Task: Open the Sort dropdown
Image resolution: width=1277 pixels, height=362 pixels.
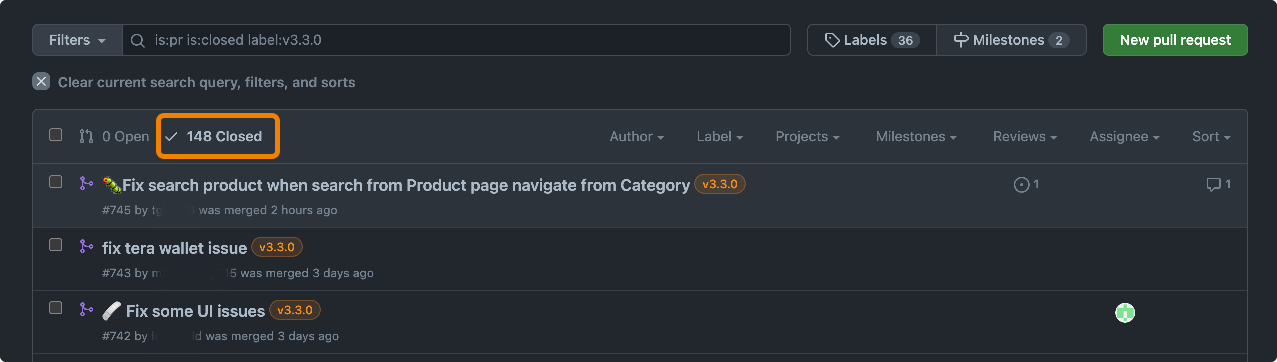Action: coord(1211,136)
